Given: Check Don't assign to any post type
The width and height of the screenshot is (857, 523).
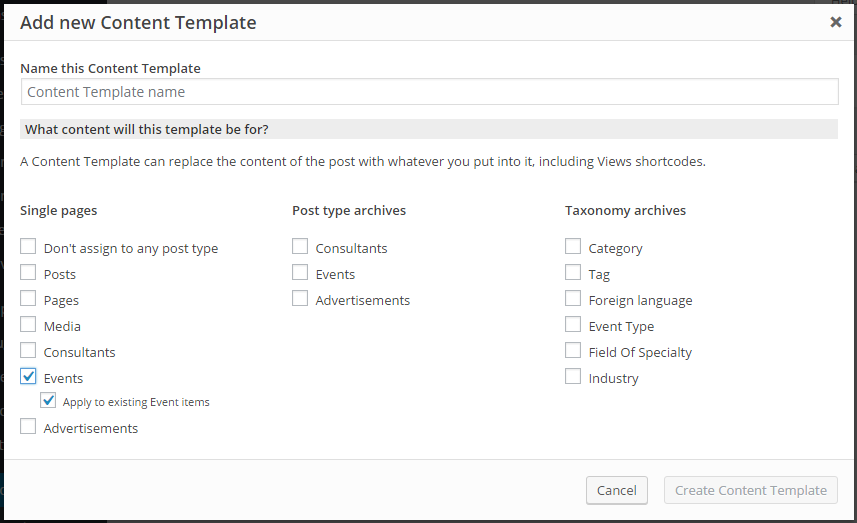Looking at the screenshot, I should tap(28, 246).
